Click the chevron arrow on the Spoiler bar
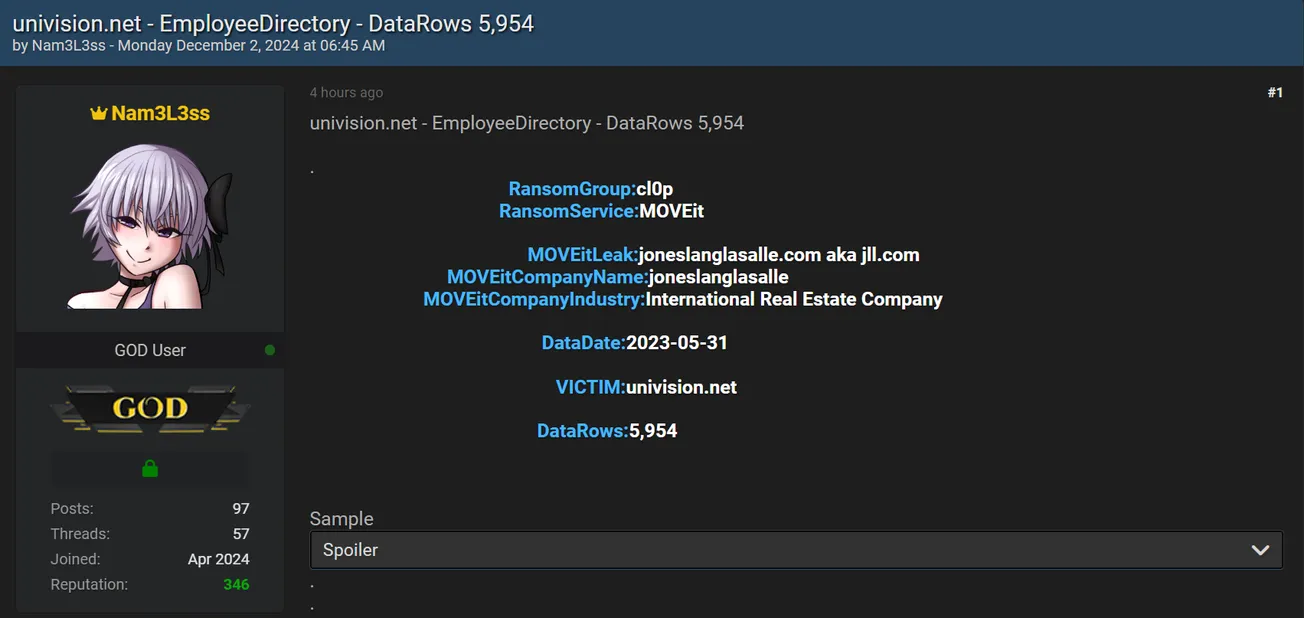This screenshot has height=618, width=1304. (1261, 549)
